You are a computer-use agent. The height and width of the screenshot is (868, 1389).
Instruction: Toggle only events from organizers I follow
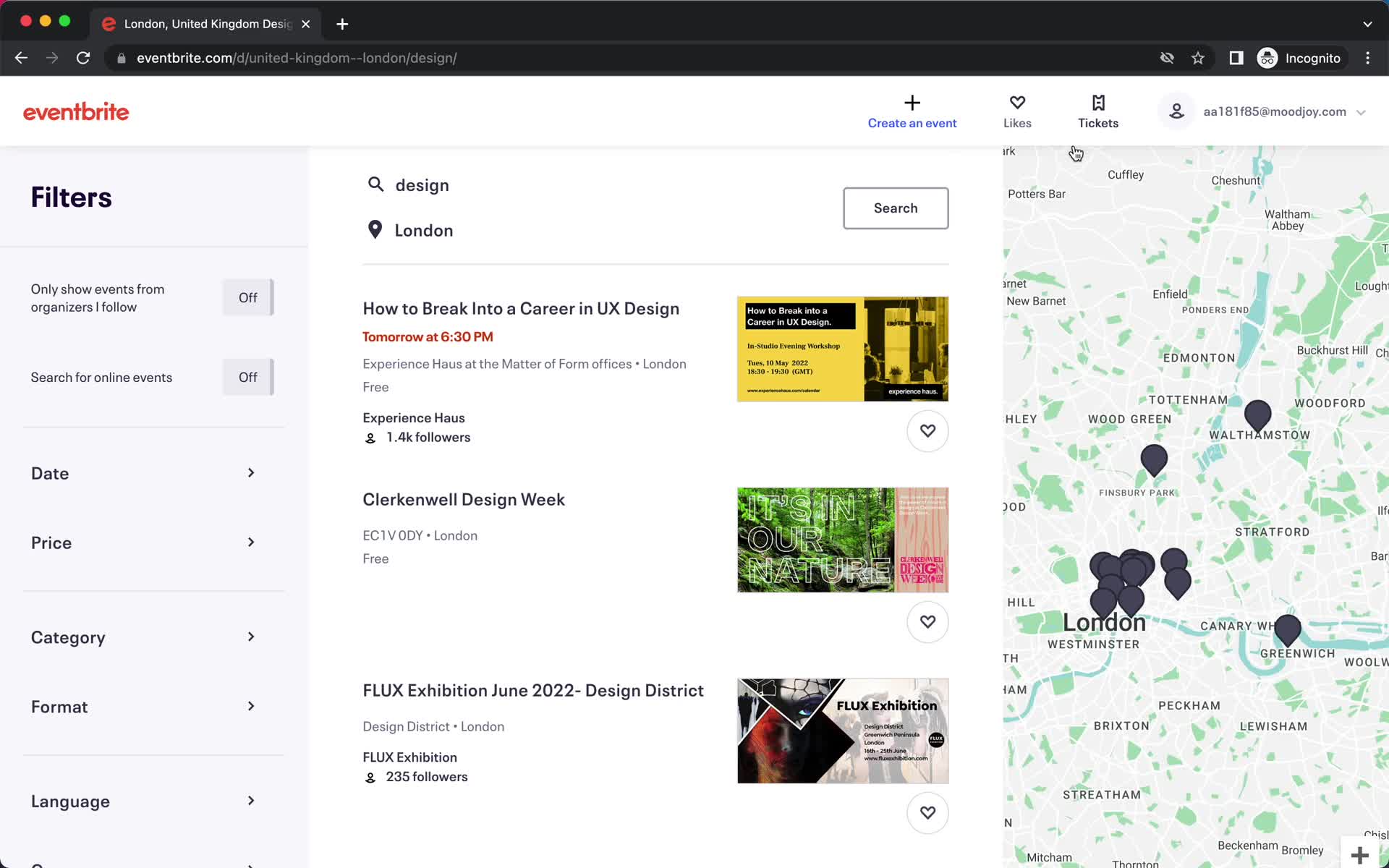(248, 297)
